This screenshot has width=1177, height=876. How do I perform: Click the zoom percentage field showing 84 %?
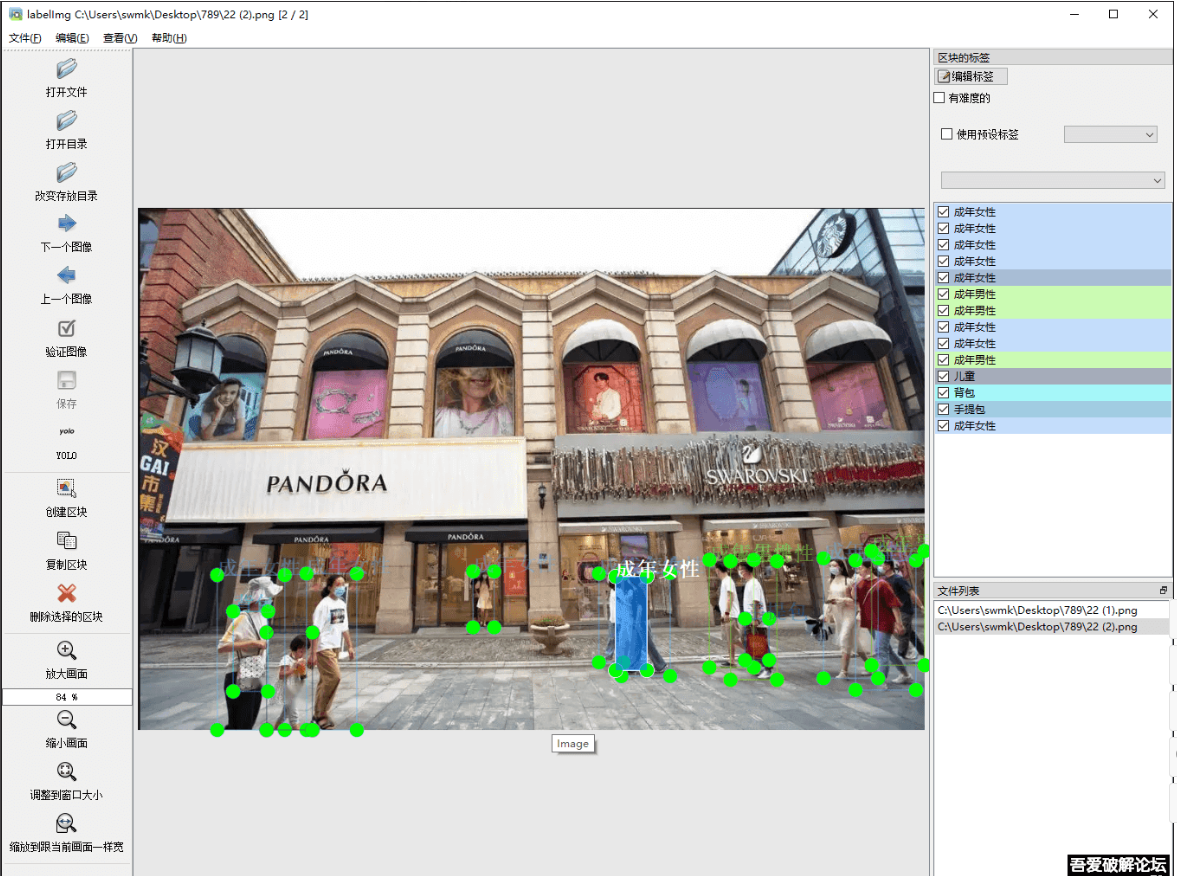pos(67,697)
